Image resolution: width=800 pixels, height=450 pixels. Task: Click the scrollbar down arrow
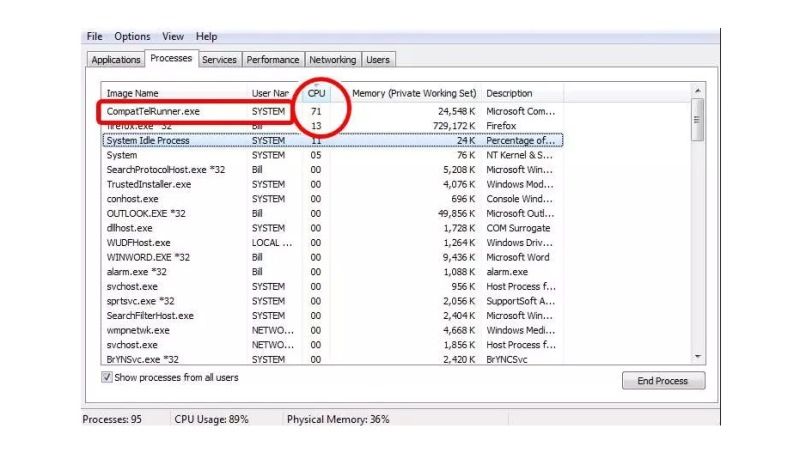tap(697, 357)
